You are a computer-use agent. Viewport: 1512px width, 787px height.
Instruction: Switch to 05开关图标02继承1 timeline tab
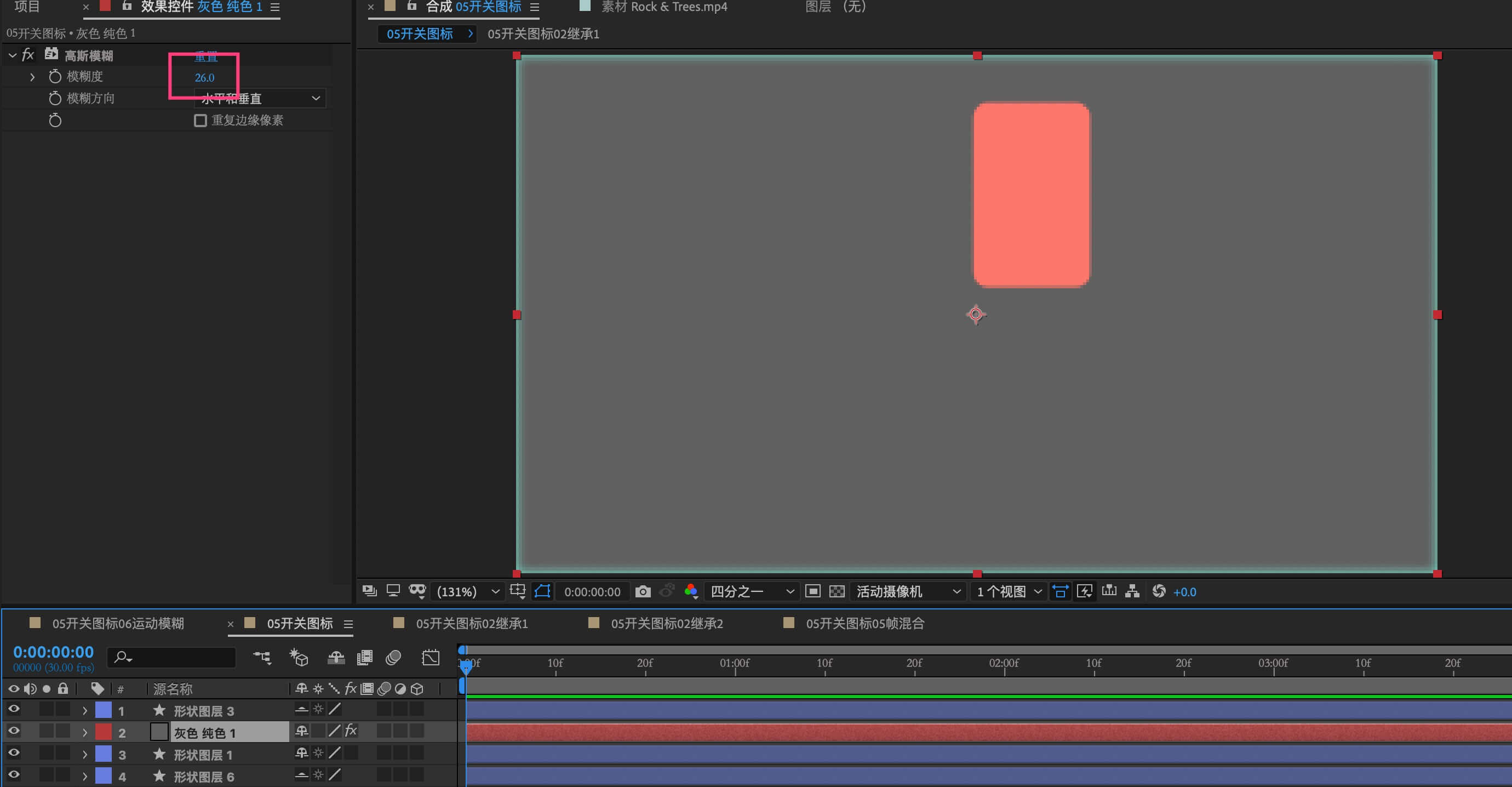pyautogui.click(x=471, y=623)
